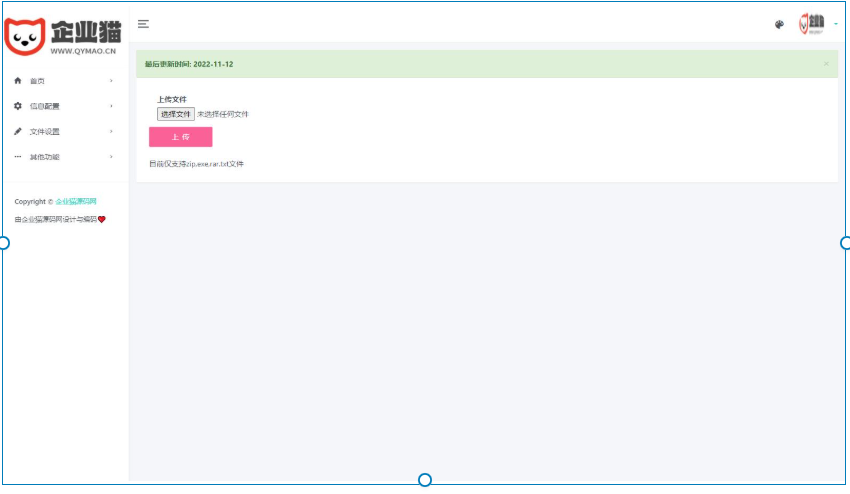850x494 pixels.
Task: Click the home icon beside 首页
Action: [18, 81]
